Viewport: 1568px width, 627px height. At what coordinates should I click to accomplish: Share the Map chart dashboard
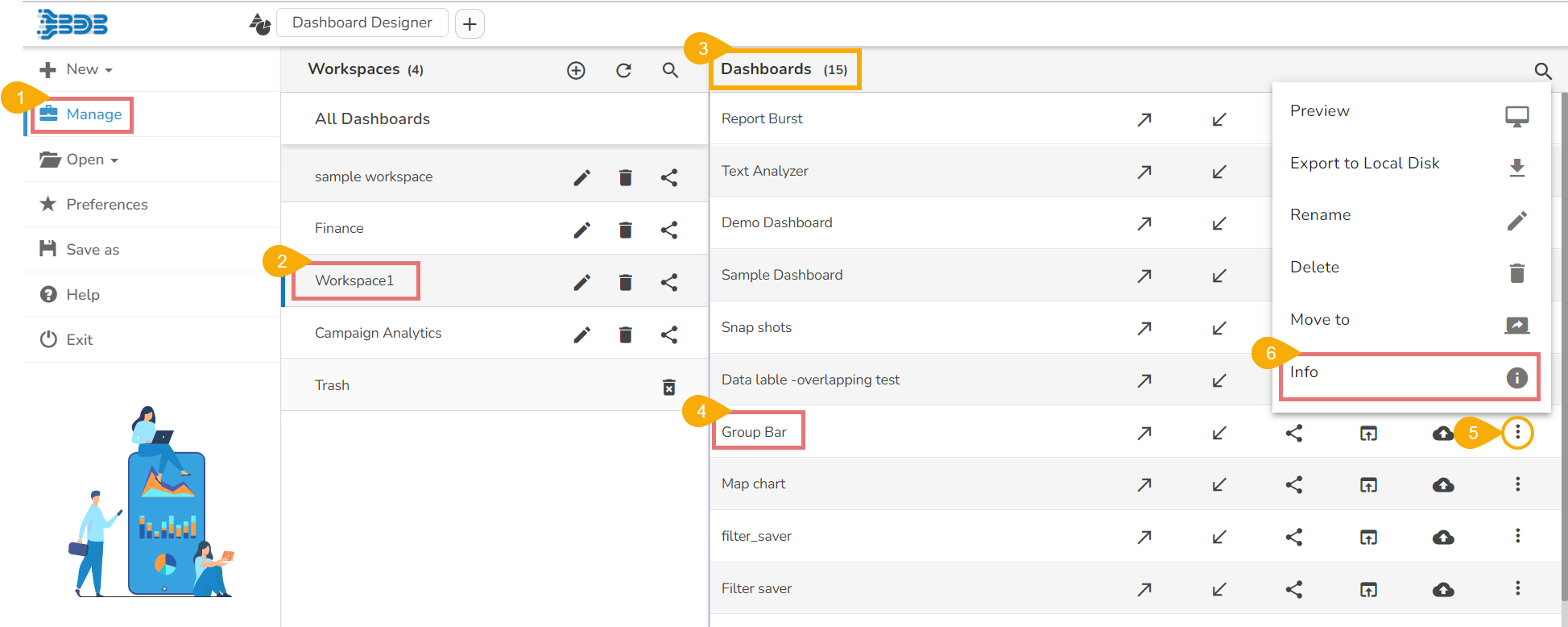pos(1293,484)
